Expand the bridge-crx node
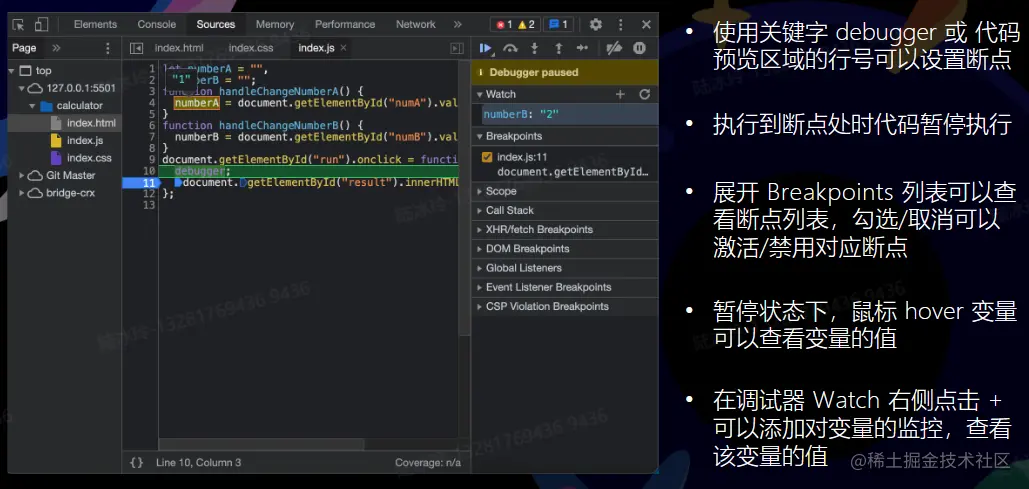 [22, 193]
